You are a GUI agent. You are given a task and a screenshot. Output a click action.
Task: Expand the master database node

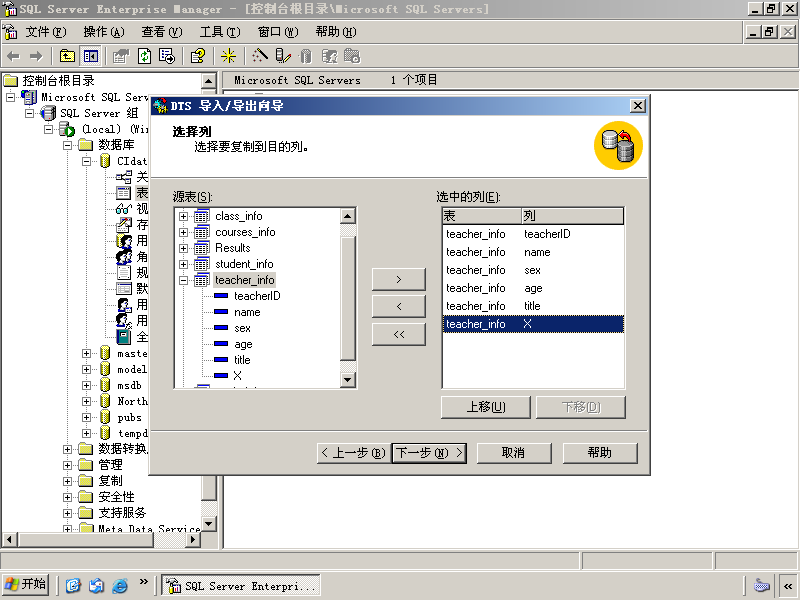coord(86,353)
